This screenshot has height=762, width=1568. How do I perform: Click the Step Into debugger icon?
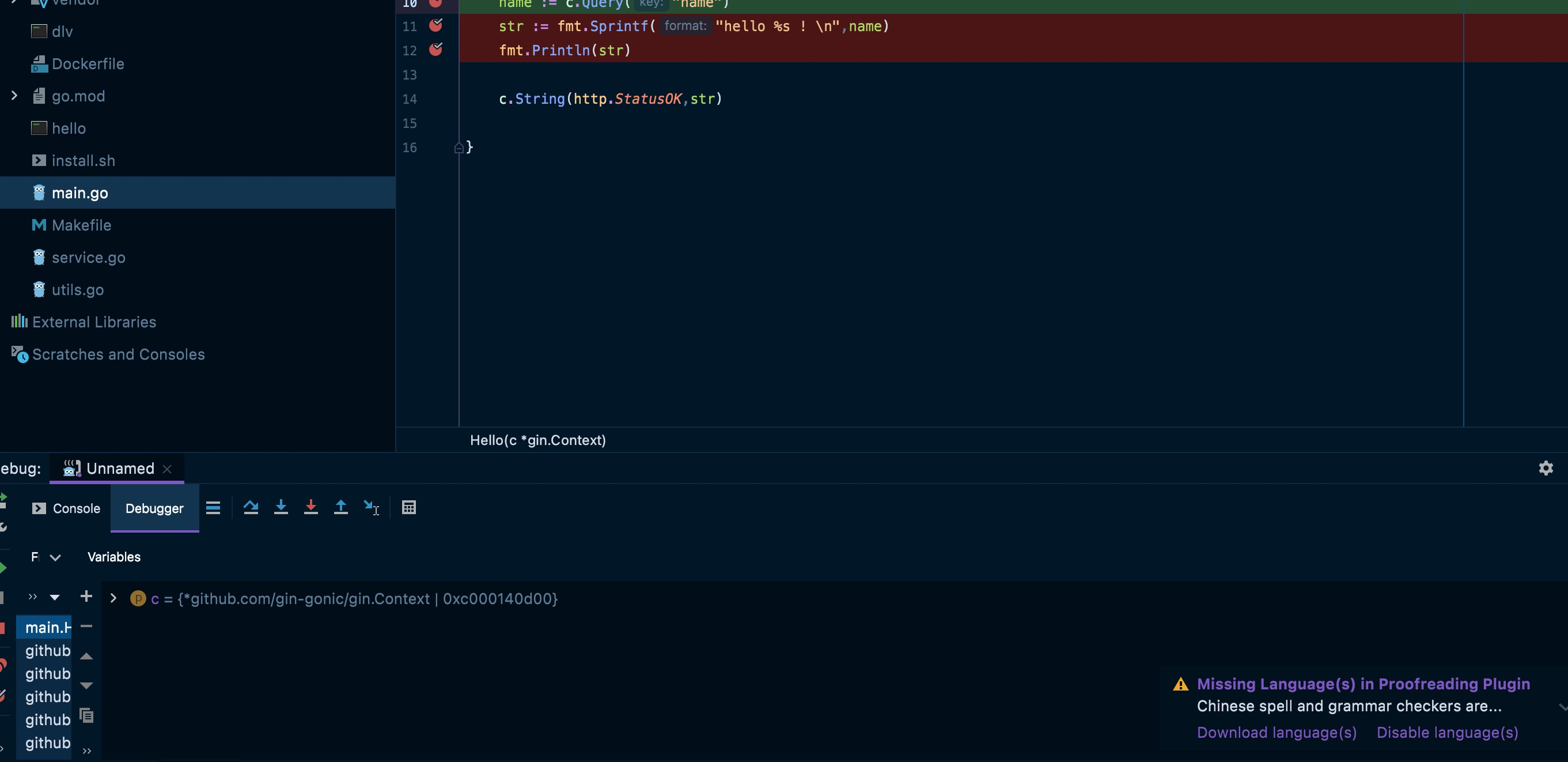click(x=281, y=507)
